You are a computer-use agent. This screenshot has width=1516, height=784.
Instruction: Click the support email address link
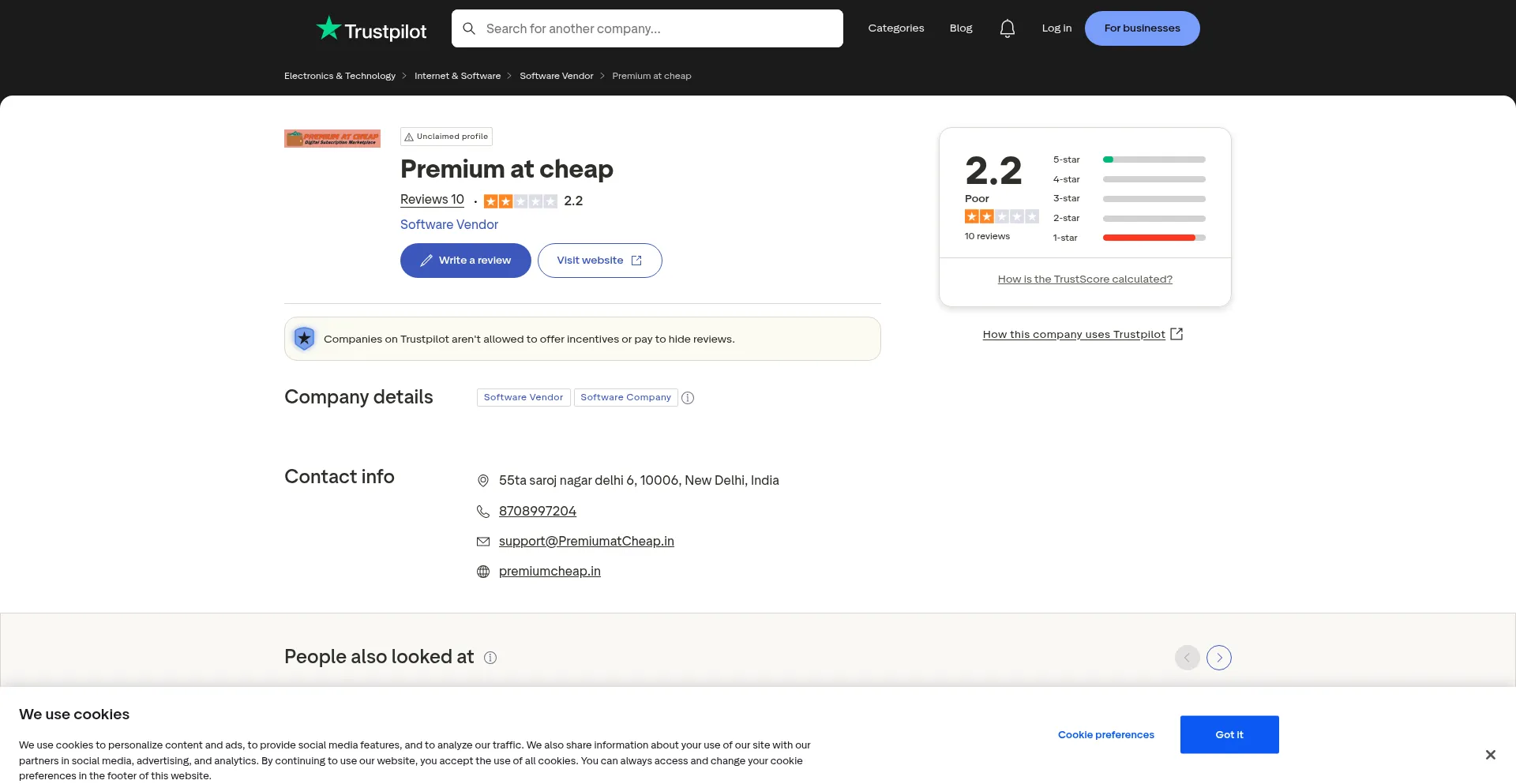tap(586, 542)
